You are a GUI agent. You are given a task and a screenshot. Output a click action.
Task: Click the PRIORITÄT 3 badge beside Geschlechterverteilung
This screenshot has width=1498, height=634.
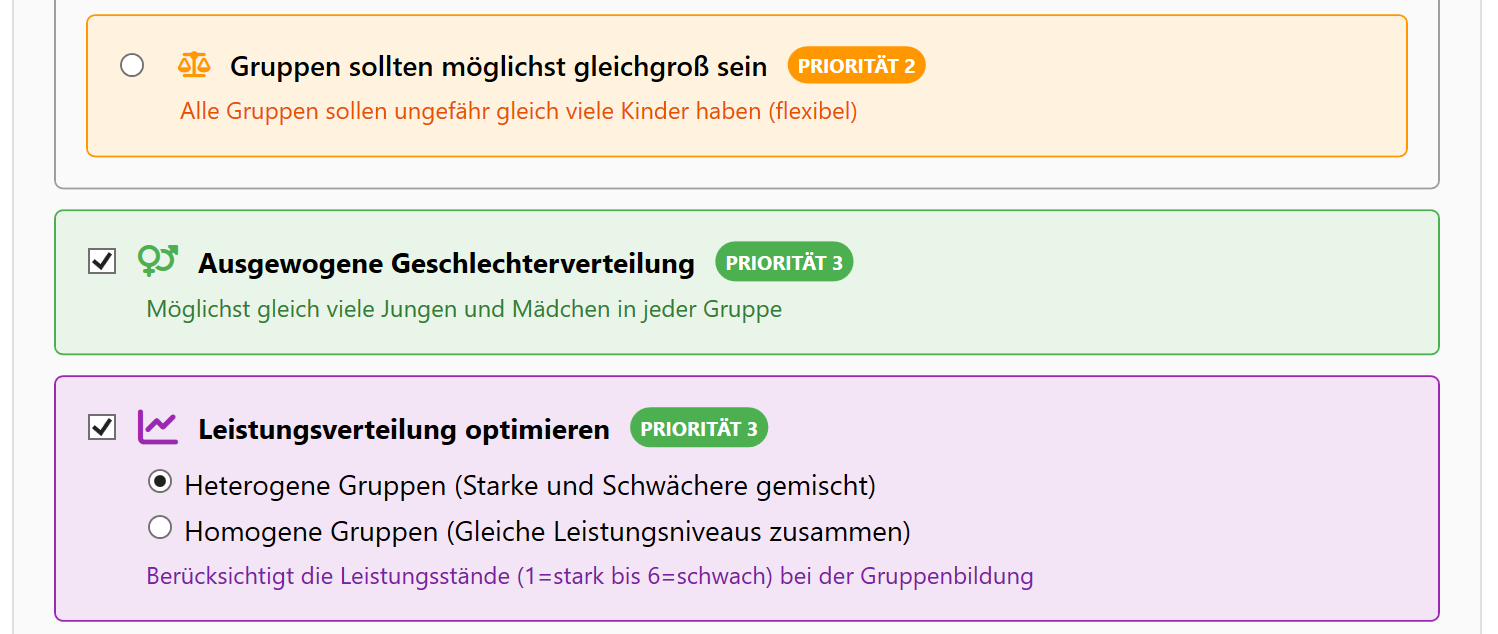[784, 262]
